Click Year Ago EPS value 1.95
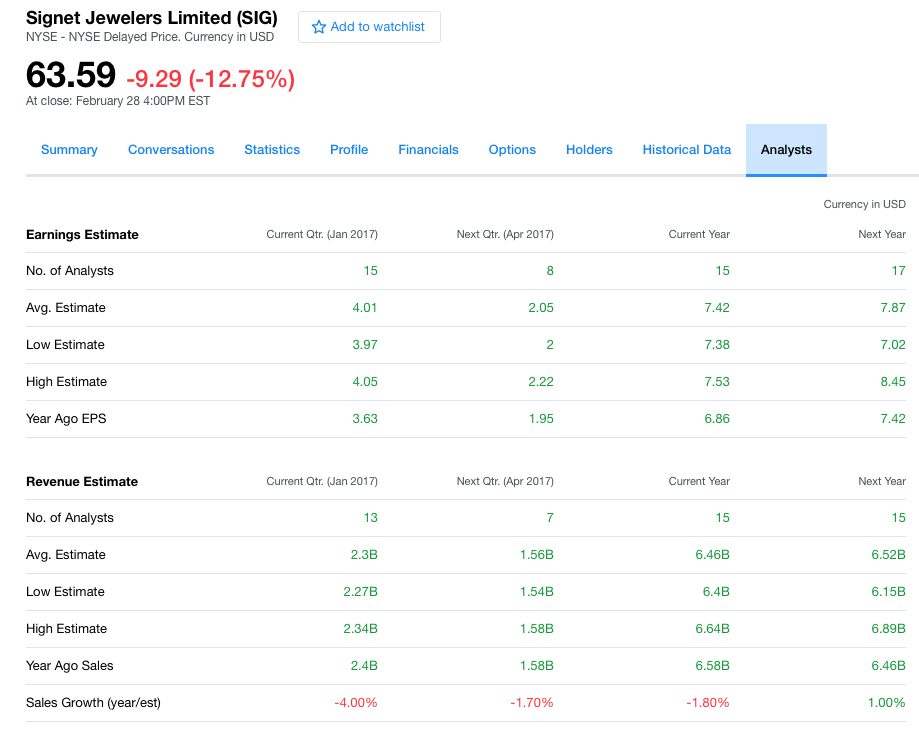Image resolution: width=919 pixels, height=735 pixels. point(541,418)
